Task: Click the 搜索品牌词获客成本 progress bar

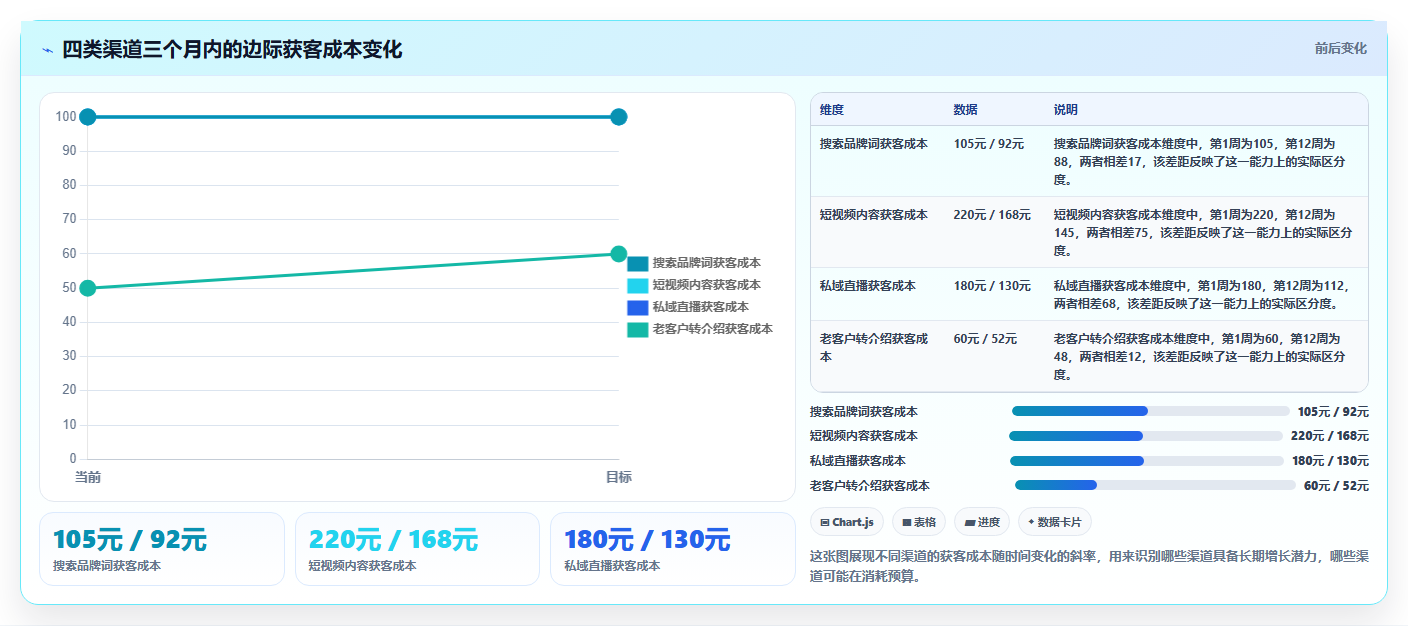Action: coord(1150,411)
